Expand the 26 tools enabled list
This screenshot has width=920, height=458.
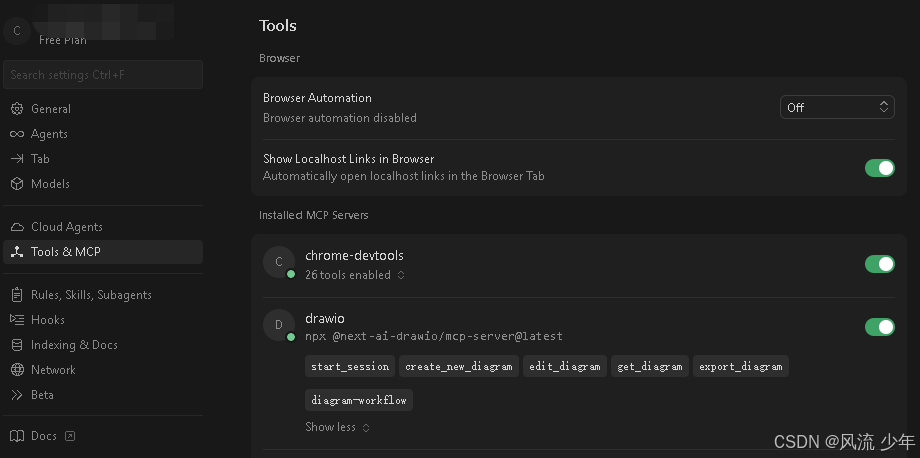click(355, 275)
